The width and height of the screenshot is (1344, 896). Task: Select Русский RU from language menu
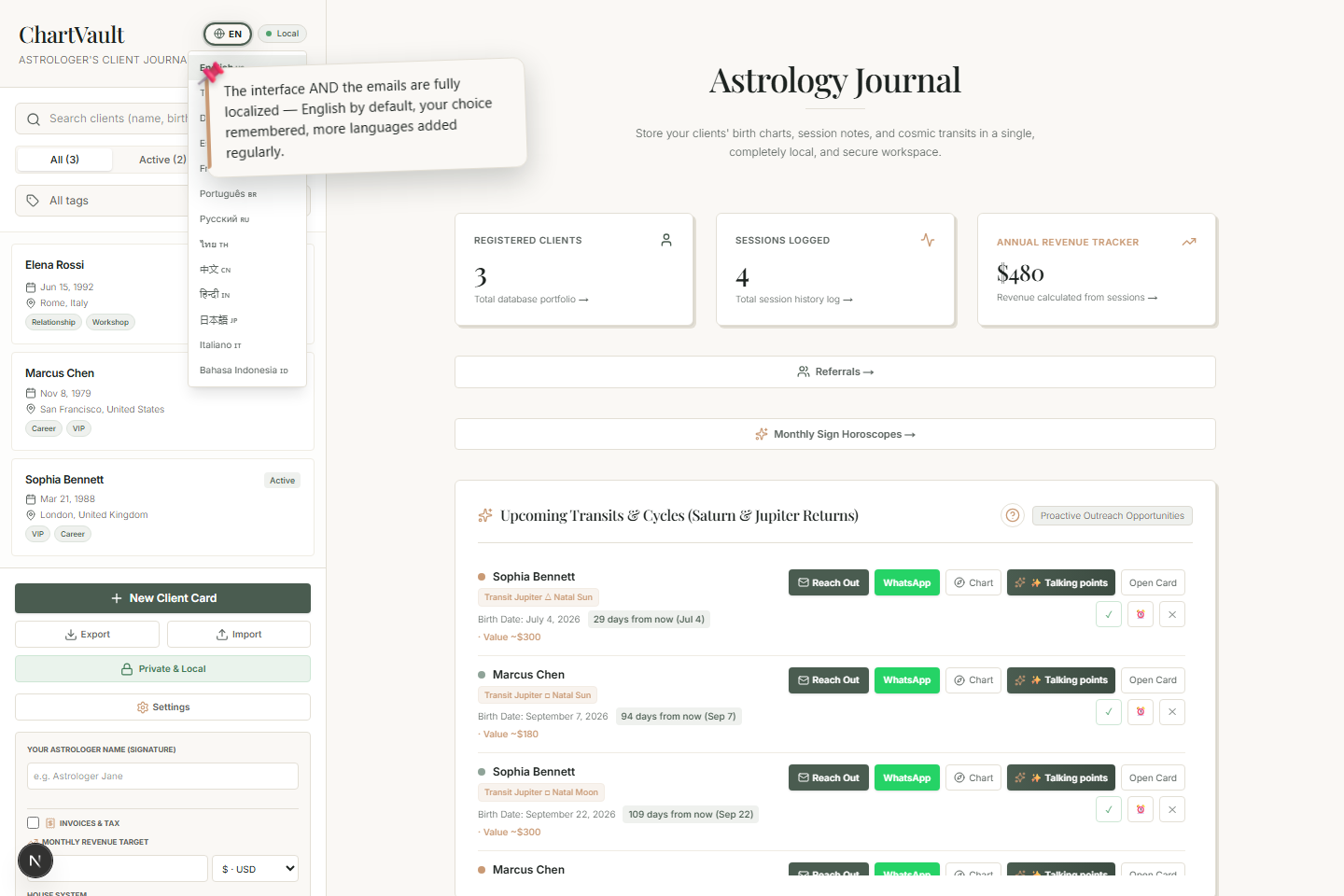247,219
